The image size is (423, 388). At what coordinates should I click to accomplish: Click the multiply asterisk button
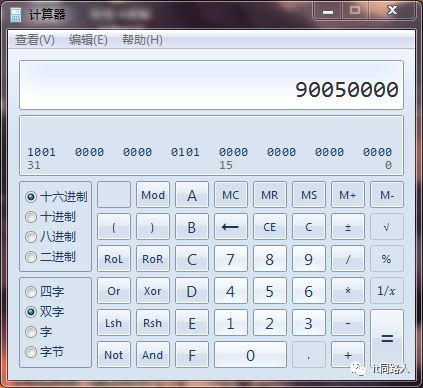click(x=348, y=291)
